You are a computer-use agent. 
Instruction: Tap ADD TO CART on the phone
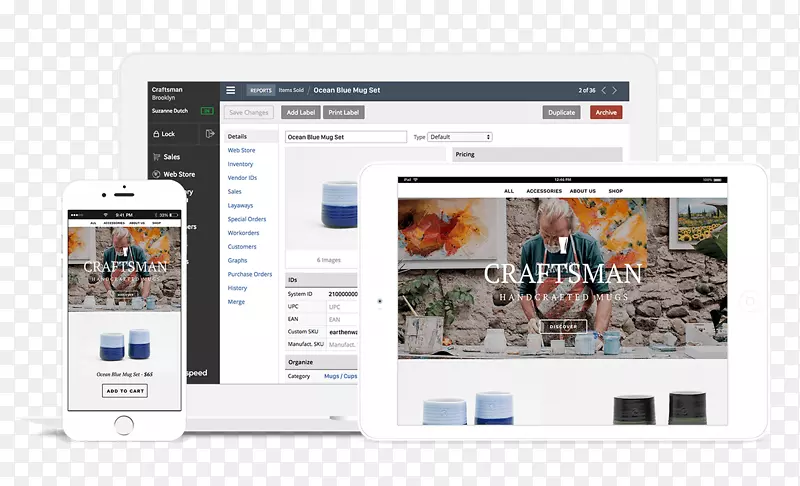[x=125, y=391]
